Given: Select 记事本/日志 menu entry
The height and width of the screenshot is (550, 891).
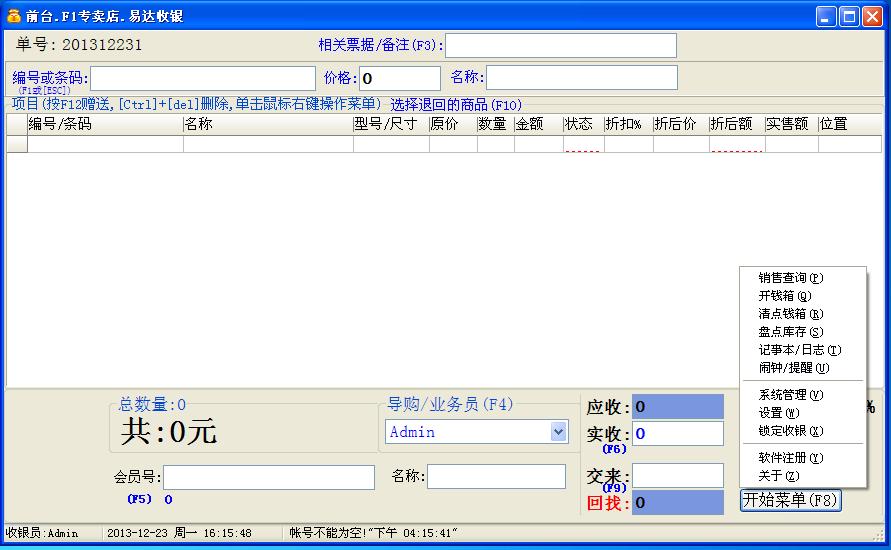Looking at the screenshot, I should tap(799, 350).
